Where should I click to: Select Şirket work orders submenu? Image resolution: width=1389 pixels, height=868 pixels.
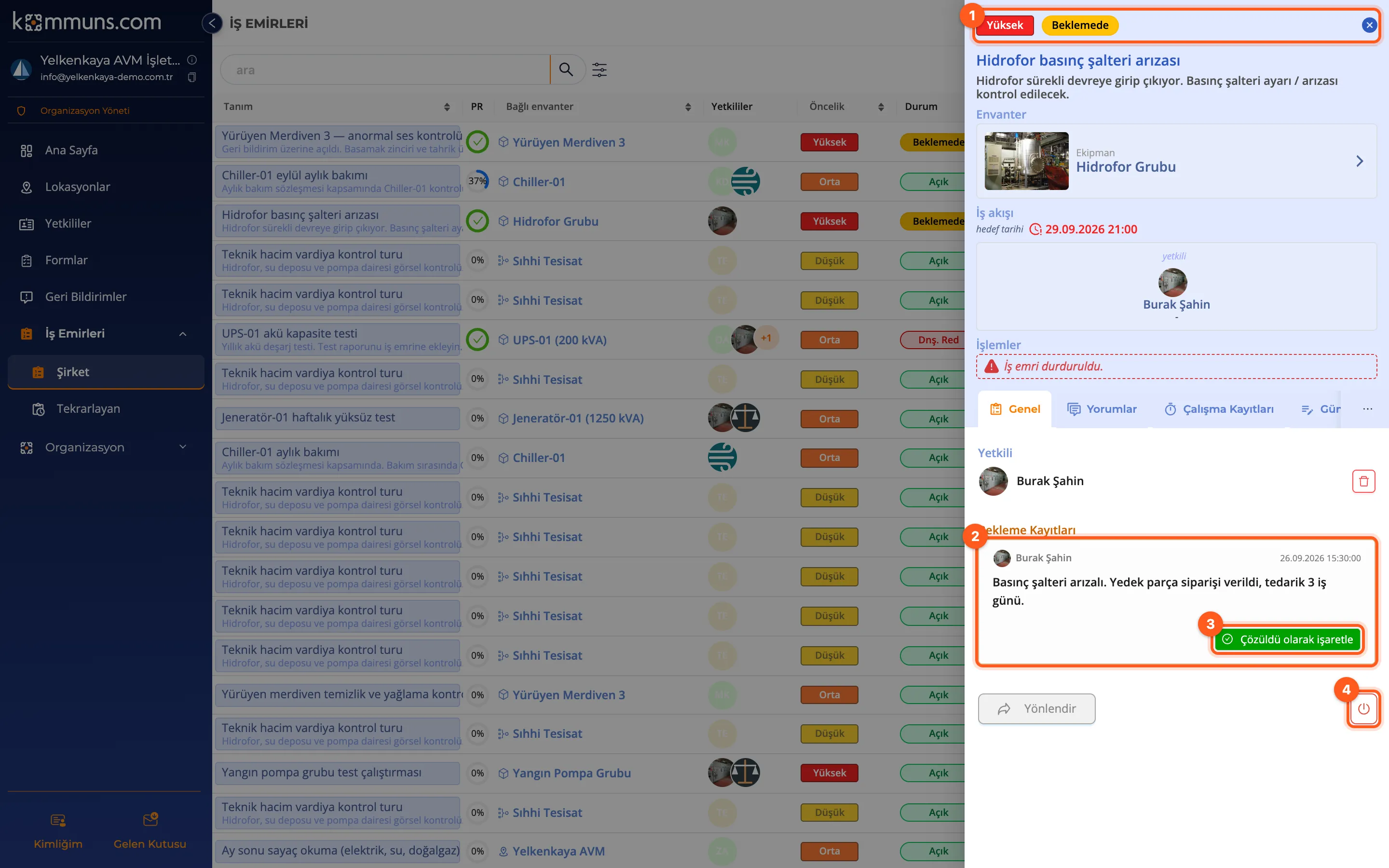click(x=106, y=372)
